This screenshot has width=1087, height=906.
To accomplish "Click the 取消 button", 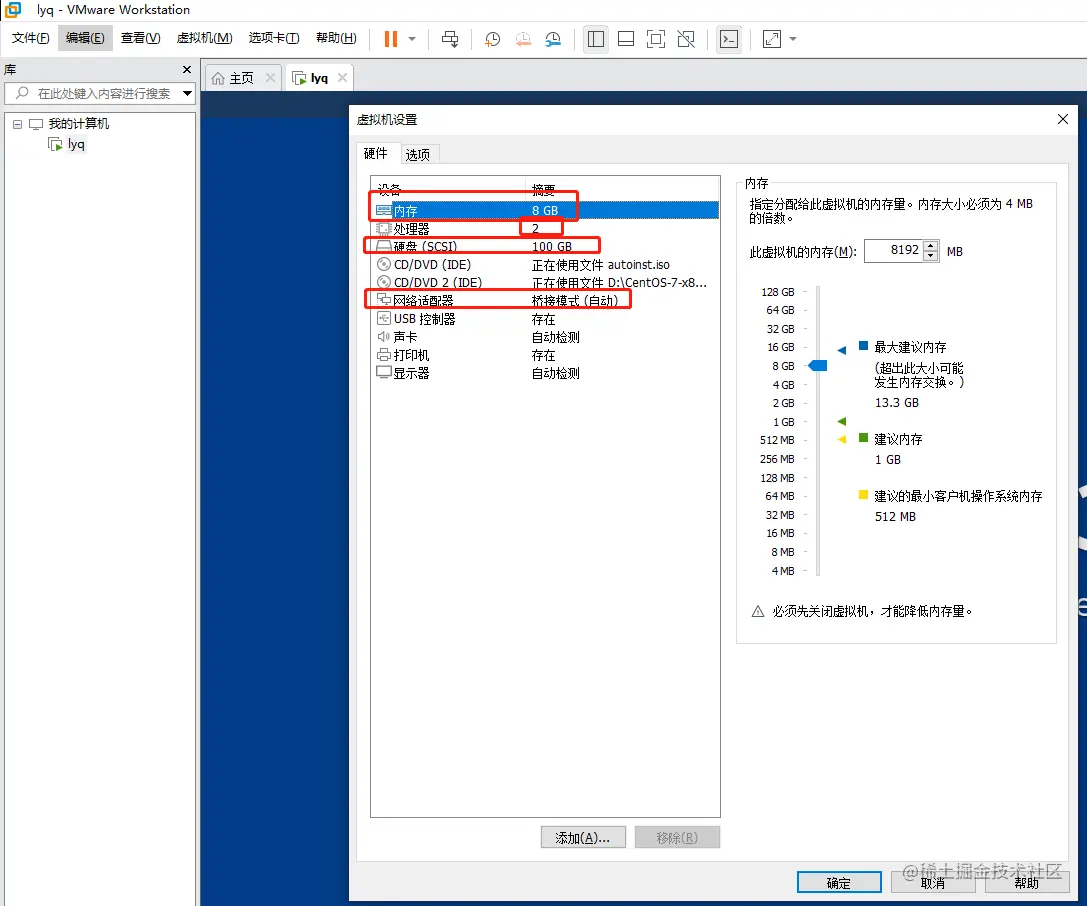I will (932, 883).
